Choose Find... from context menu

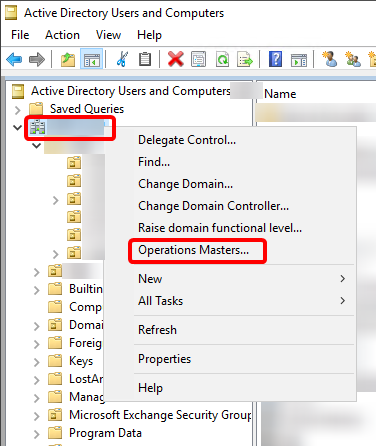pos(154,162)
